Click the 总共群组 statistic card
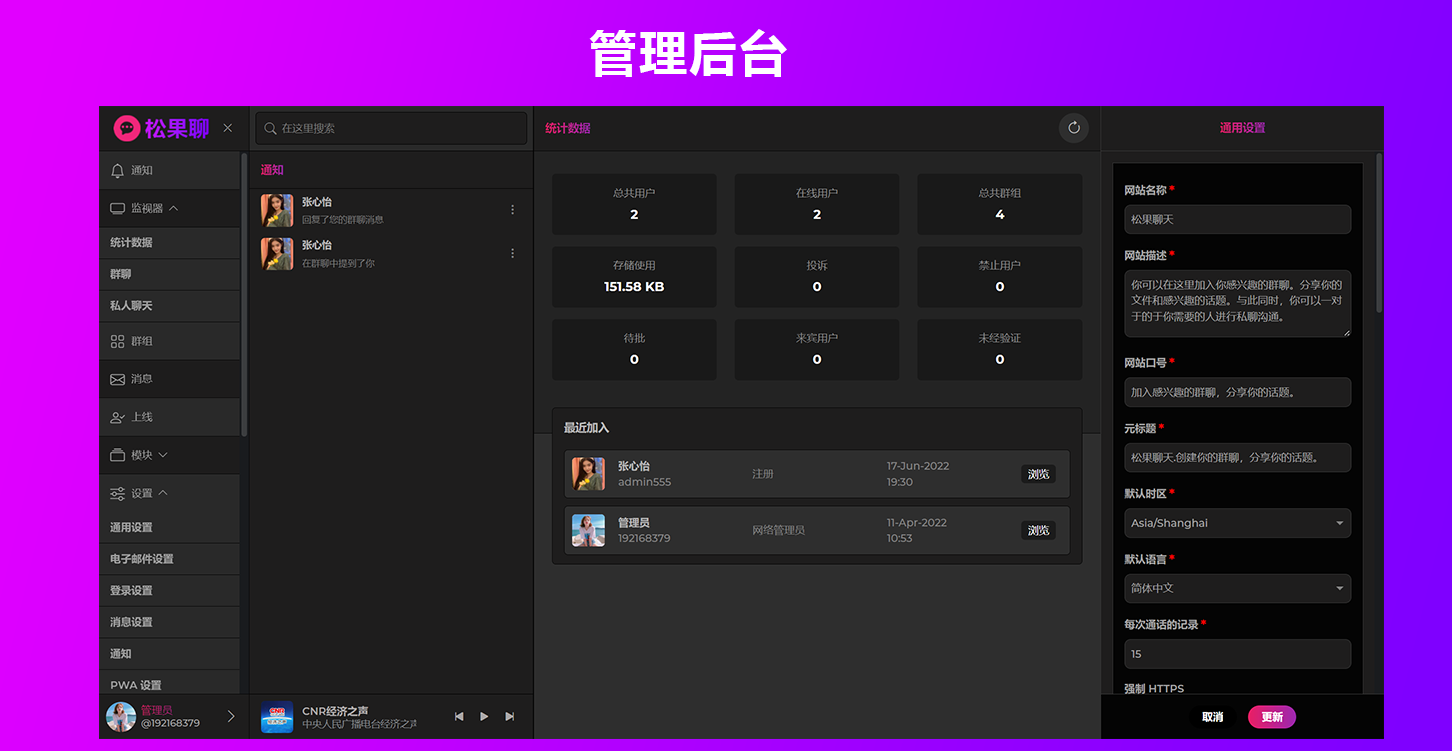The height and width of the screenshot is (751, 1452). pos(1000,204)
